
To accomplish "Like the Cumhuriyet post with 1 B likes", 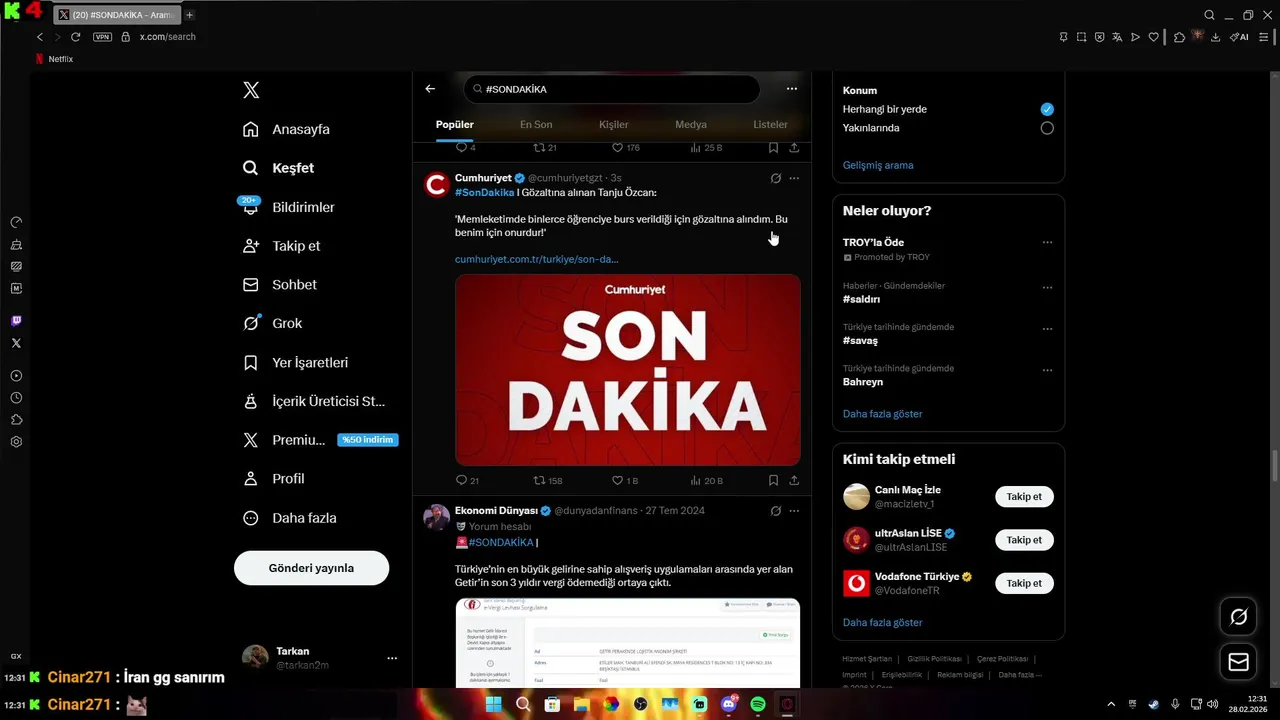I will point(625,480).
